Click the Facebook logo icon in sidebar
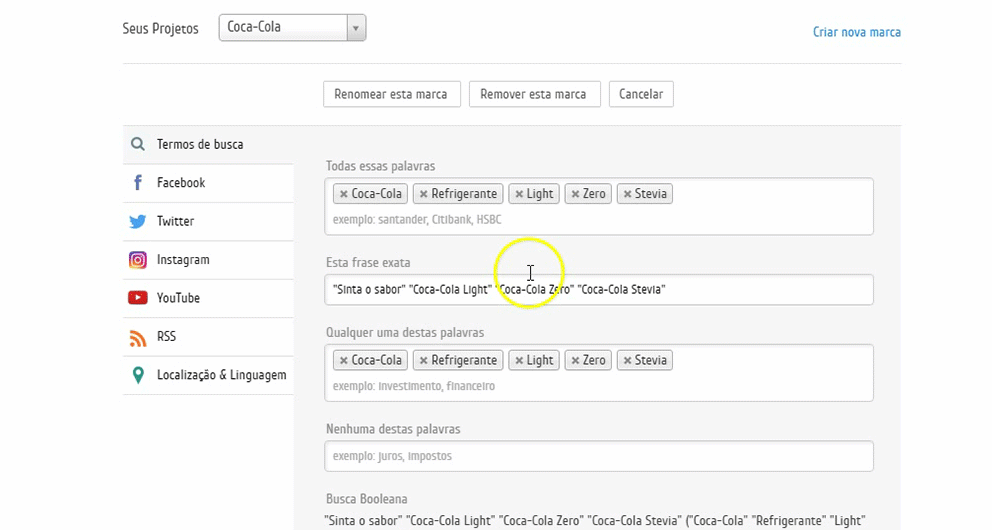The height and width of the screenshot is (530, 992). (138, 183)
